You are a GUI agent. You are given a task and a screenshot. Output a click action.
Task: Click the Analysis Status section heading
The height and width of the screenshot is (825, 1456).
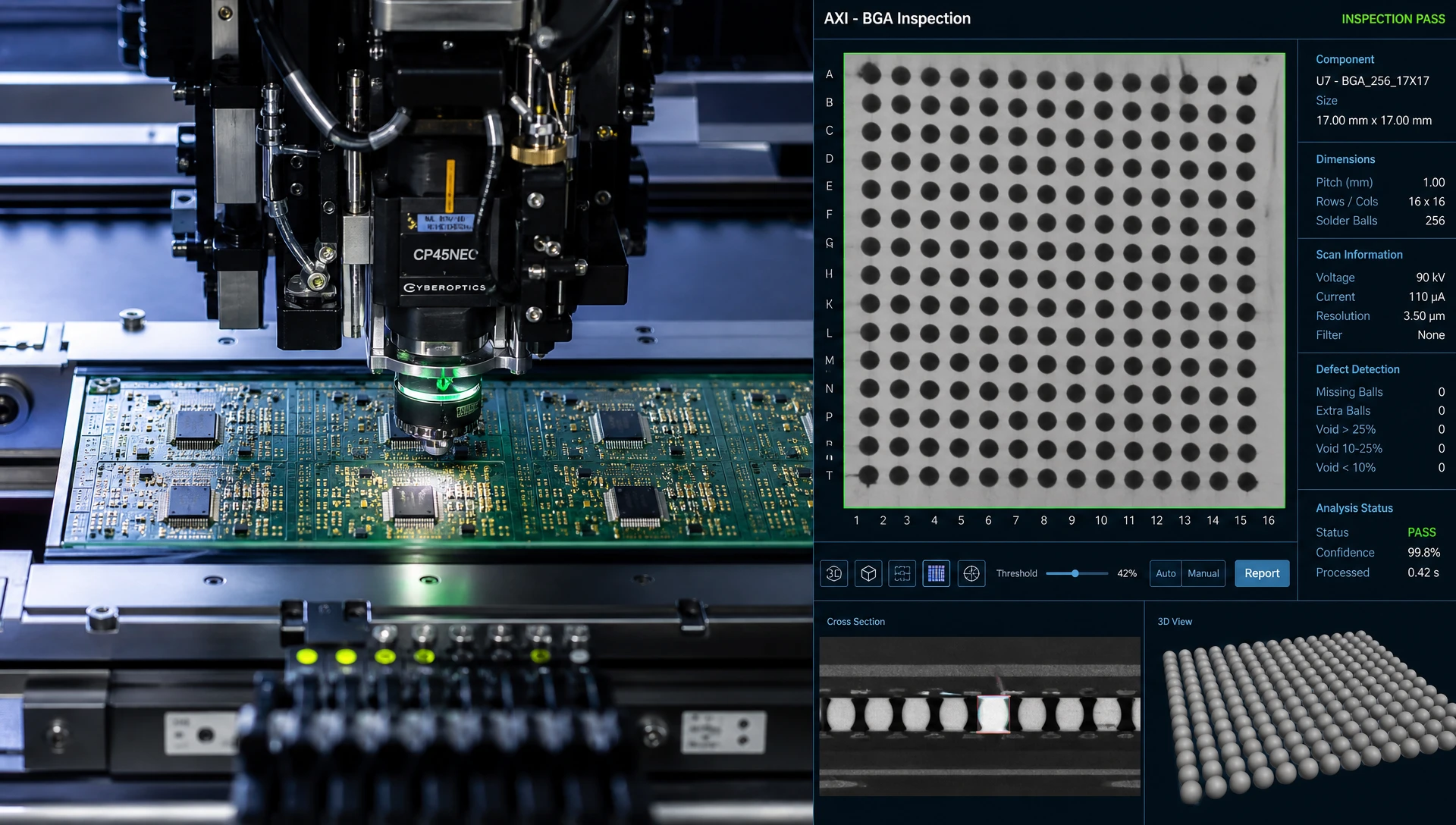[x=1354, y=508]
